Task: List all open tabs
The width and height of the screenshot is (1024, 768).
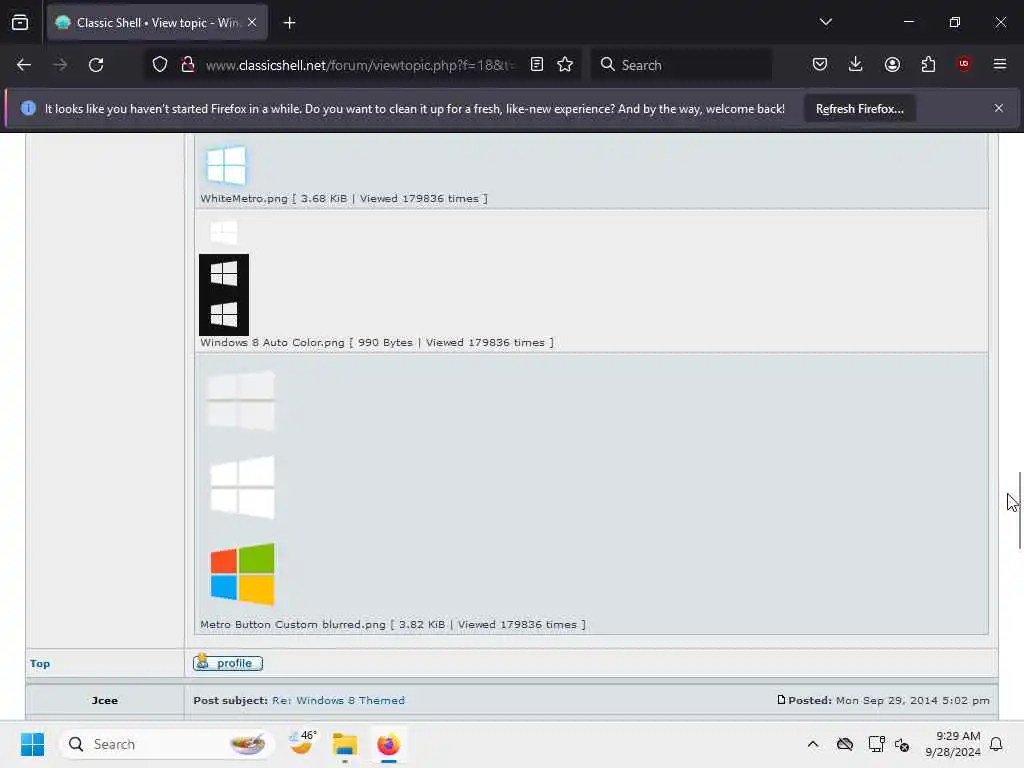Action: [x=825, y=22]
